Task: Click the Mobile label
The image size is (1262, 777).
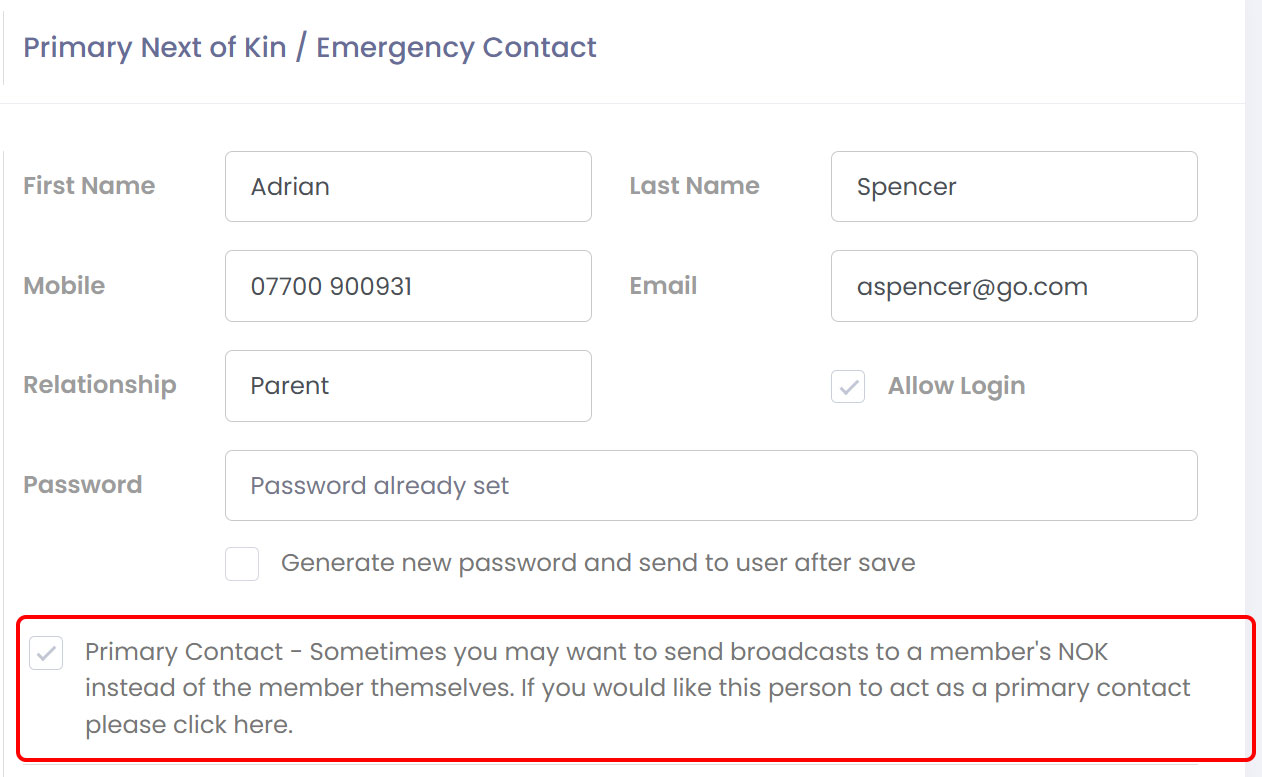Action: (64, 286)
